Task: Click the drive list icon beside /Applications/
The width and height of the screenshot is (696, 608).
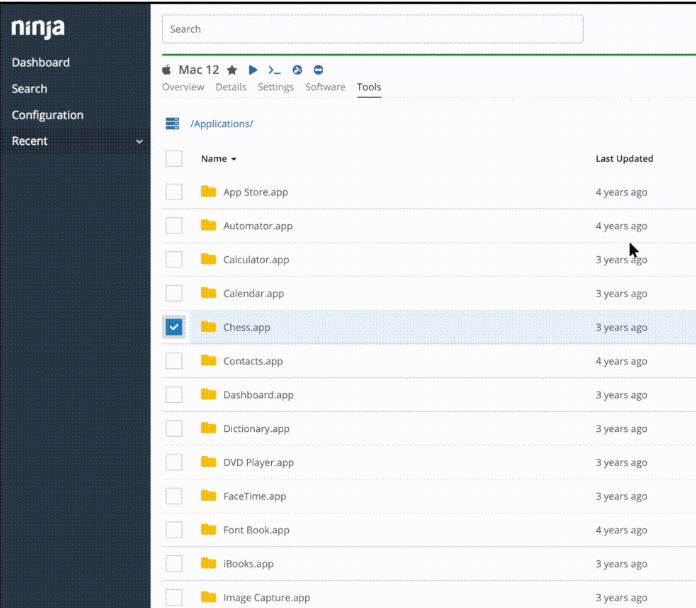Action: pos(172,123)
